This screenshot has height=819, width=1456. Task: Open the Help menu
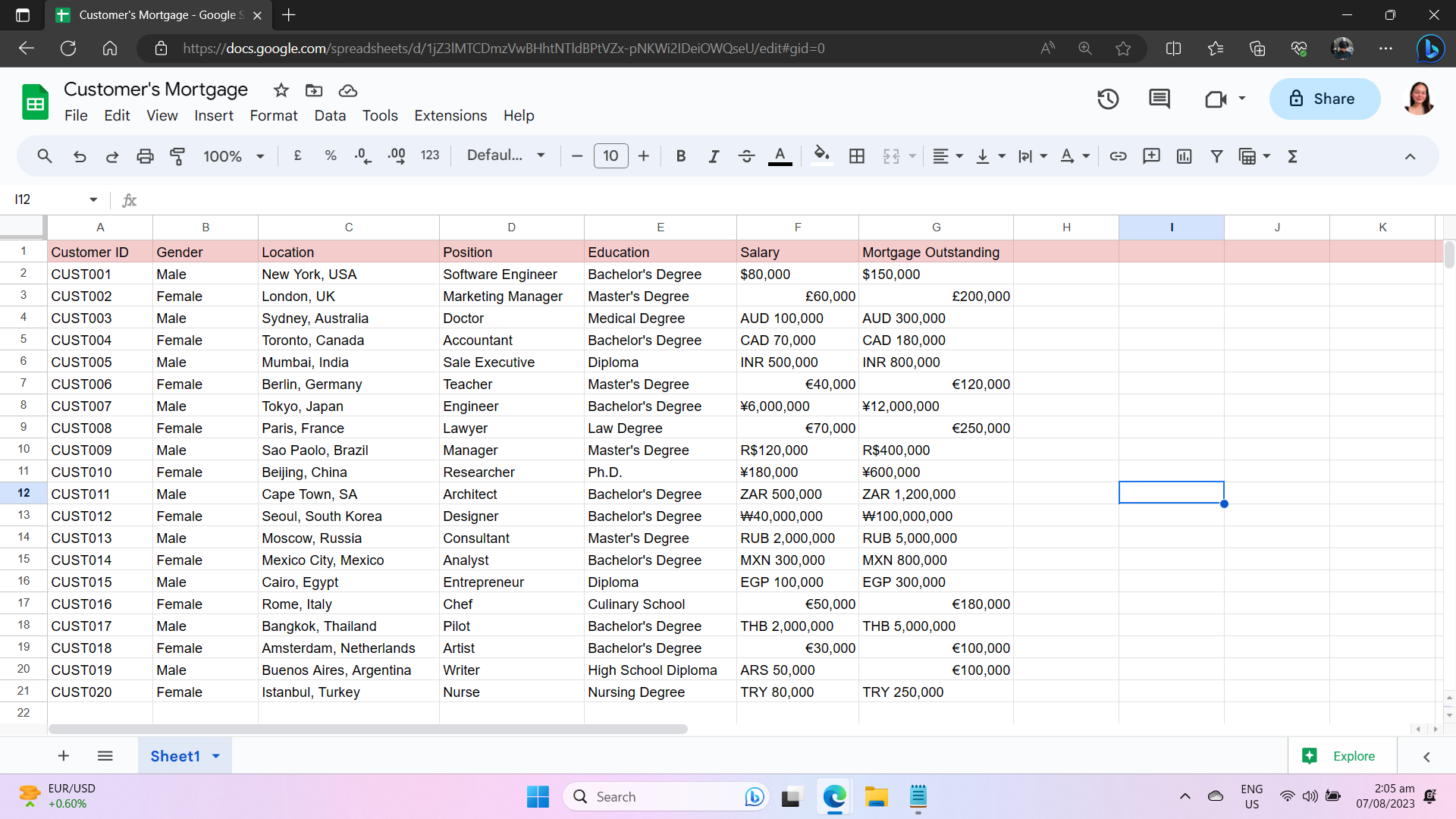(x=519, y=115)
